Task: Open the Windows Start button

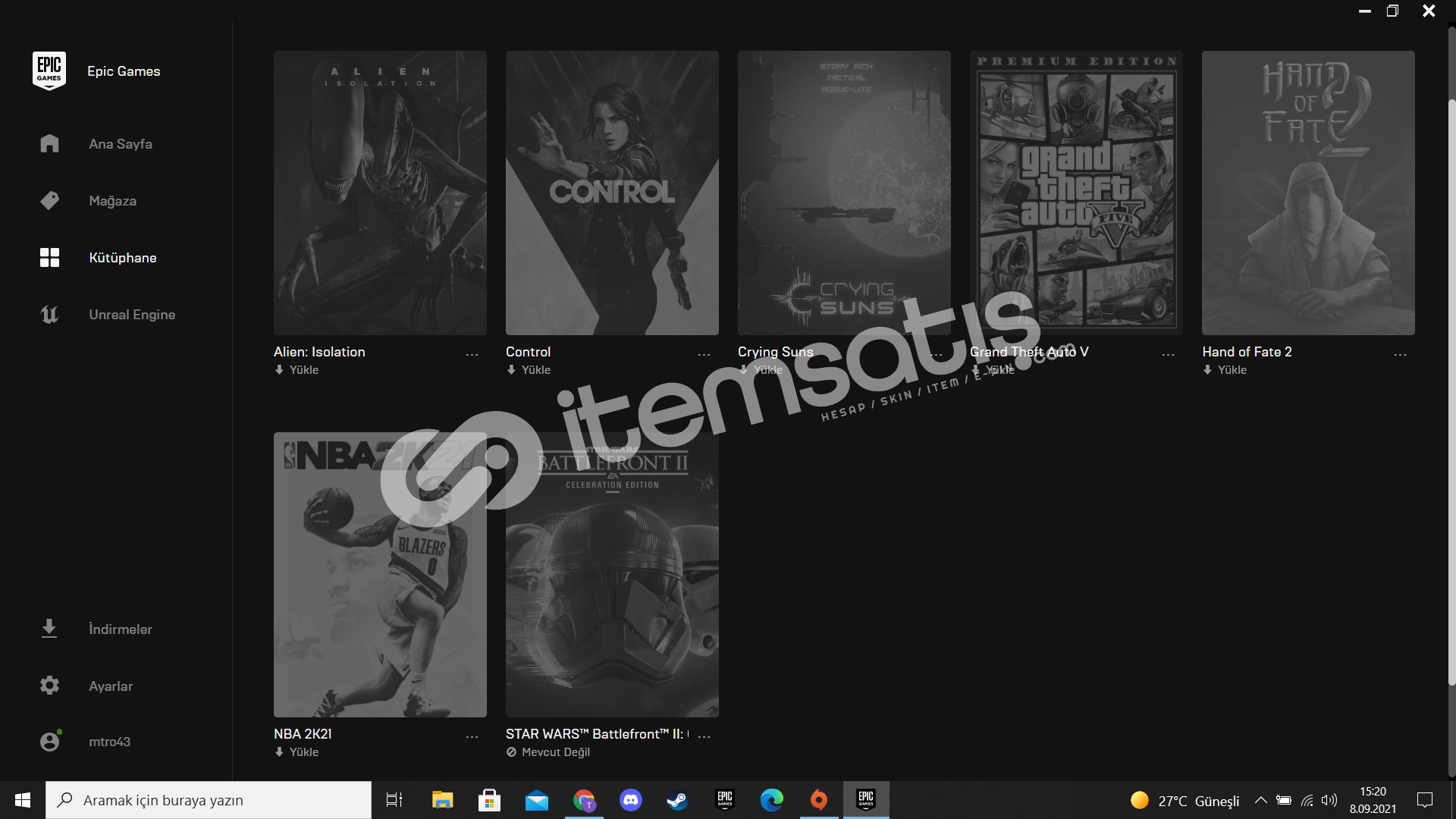Action: pyautogui.click(x=23, y=800)
